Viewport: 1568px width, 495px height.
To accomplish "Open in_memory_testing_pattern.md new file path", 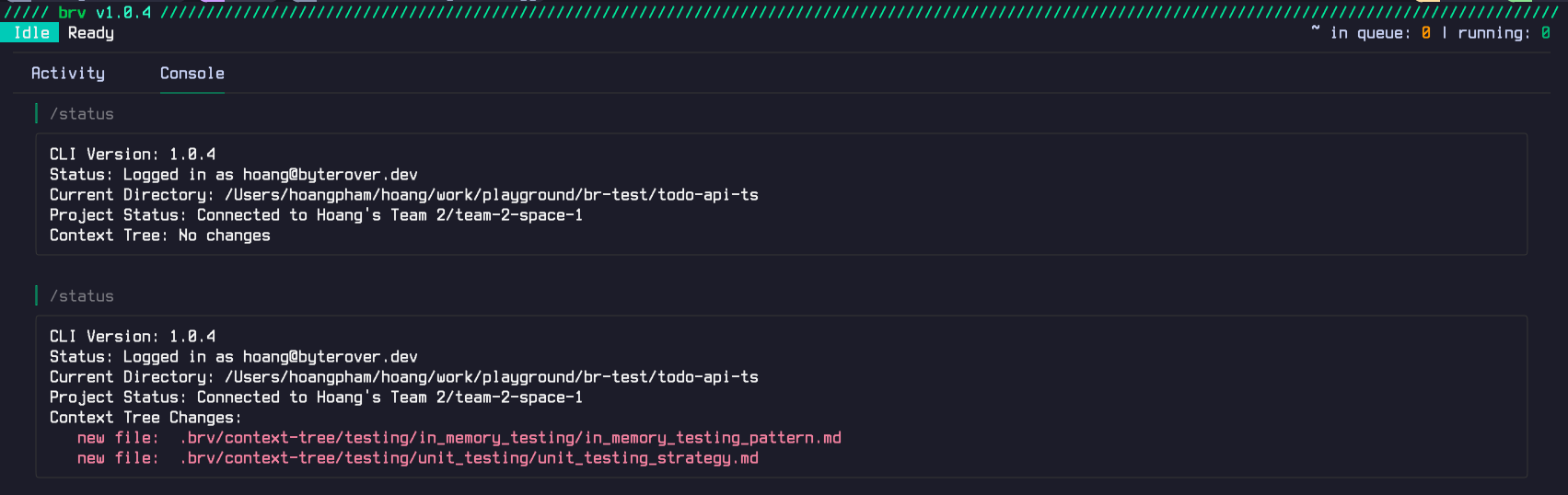I will click(x=510, y=438).
